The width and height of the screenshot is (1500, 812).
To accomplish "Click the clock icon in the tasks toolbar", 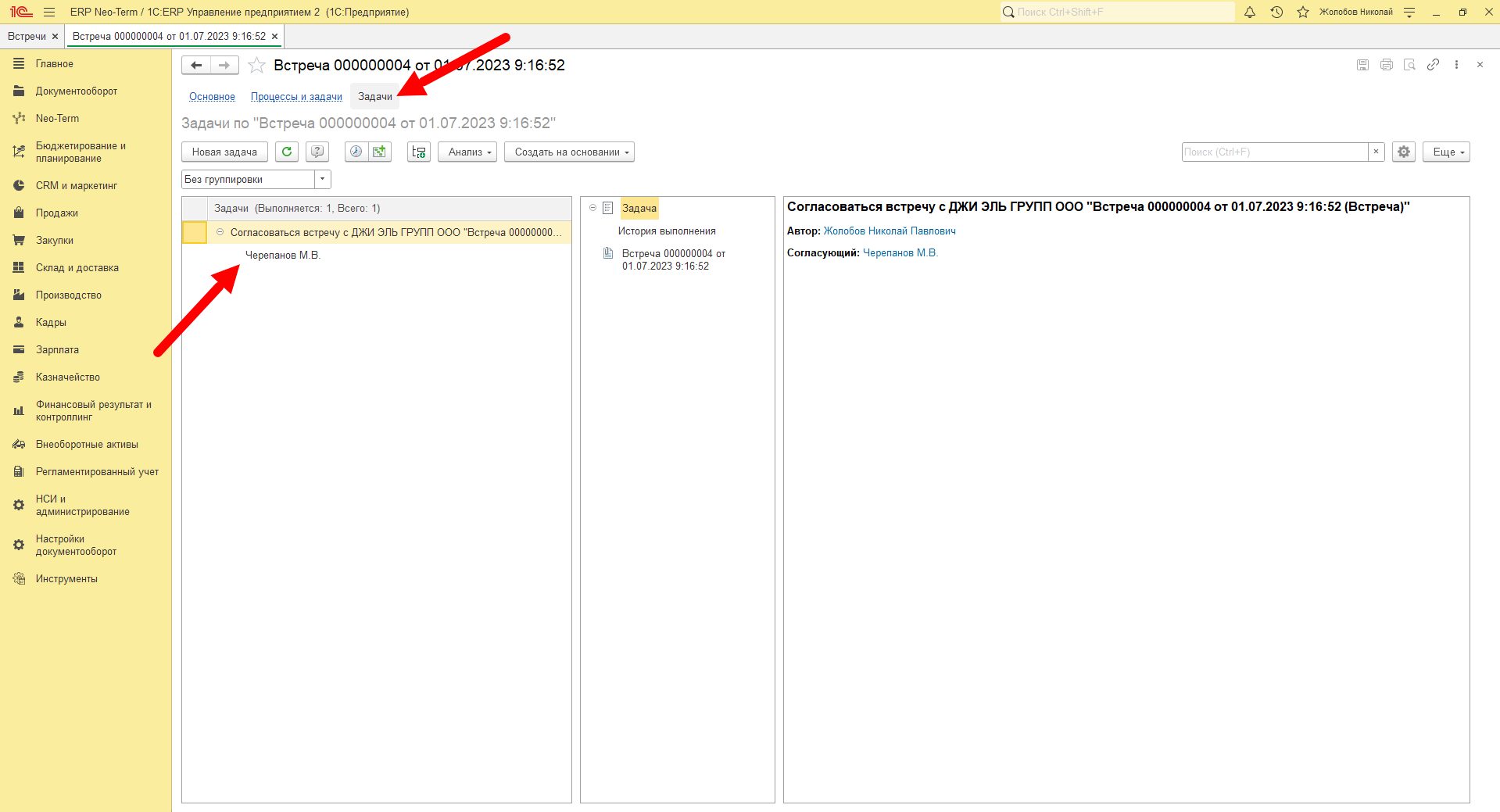I will tap(356, 152).
